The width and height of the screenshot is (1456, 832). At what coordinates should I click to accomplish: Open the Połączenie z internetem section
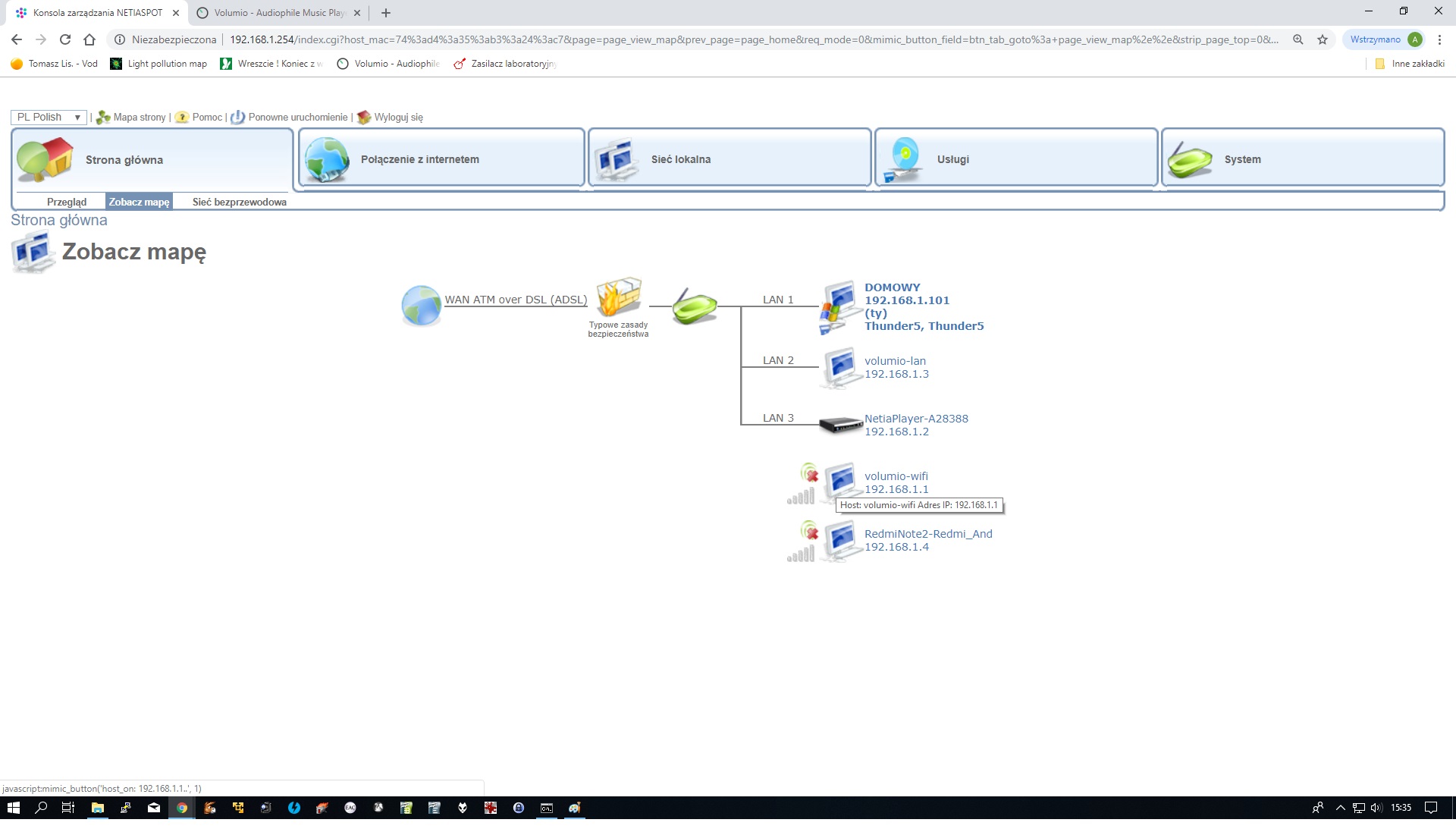coord(441,158)
